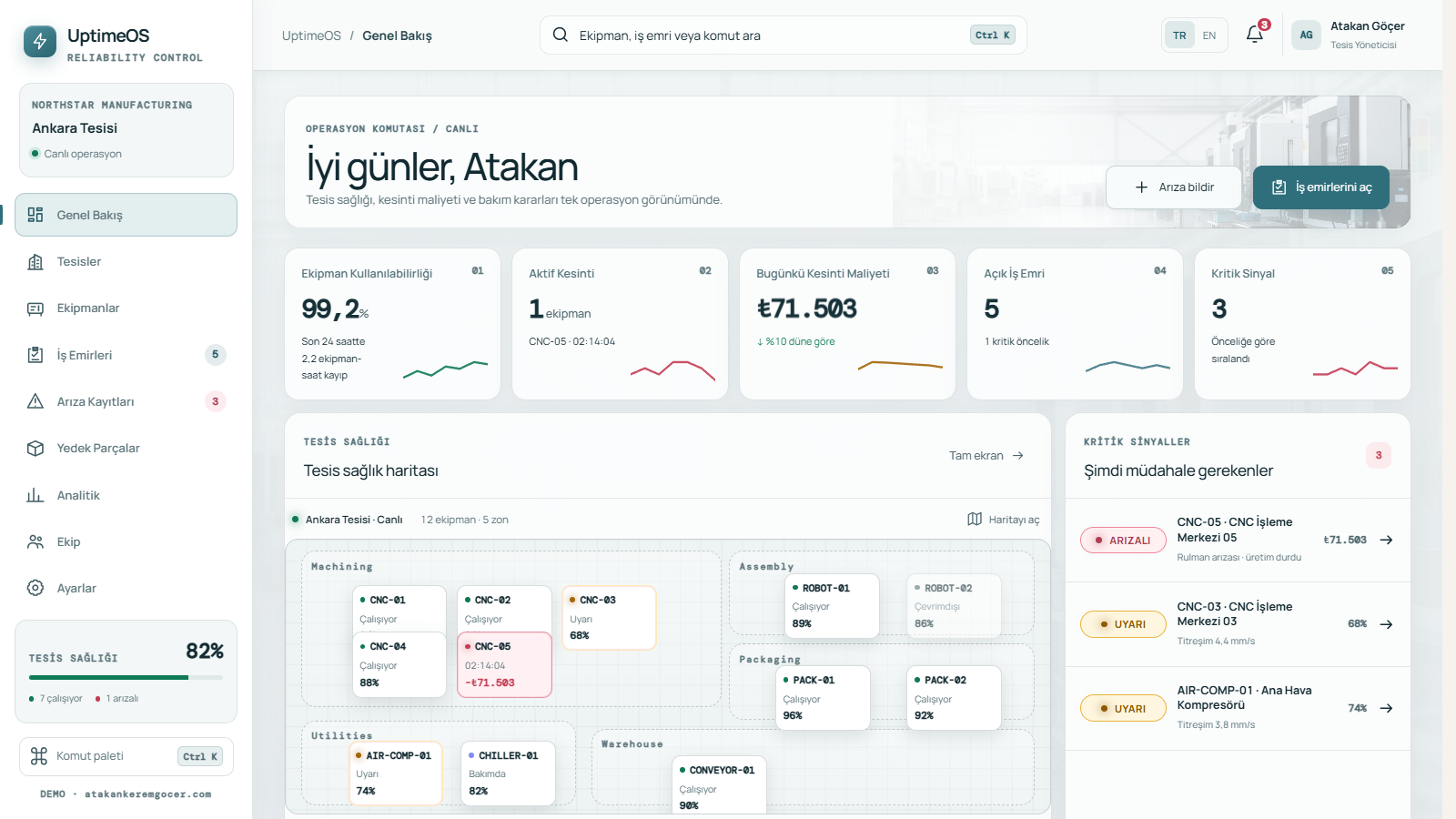Click Arıza bildir button
The width and height of the screenshot is (1456, 819).
pos(1174,187)
